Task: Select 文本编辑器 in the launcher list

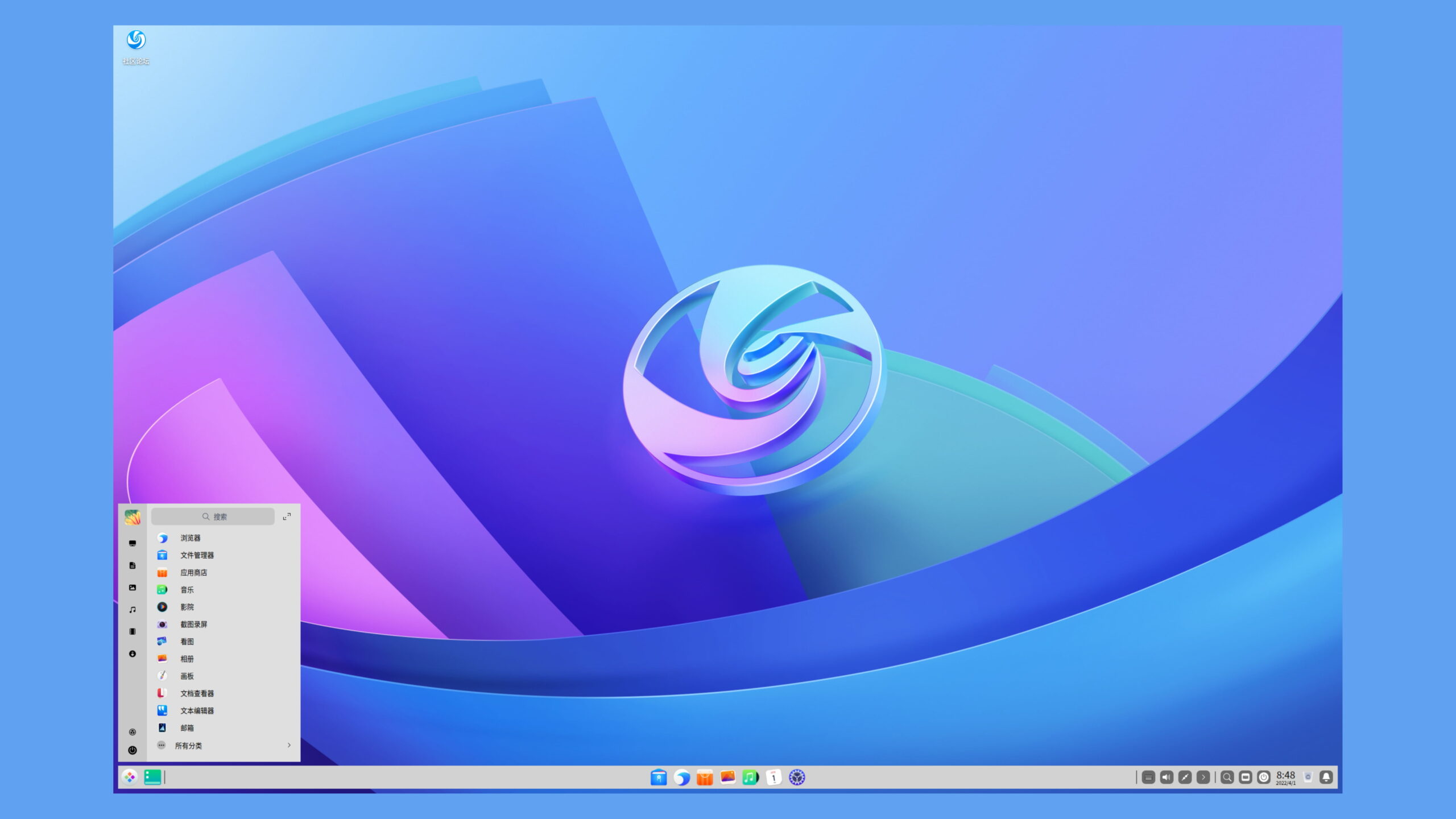Action: click(197, 710)
